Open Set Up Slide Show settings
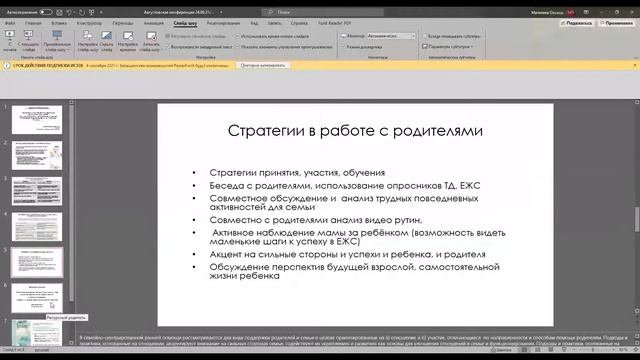The width and height of the screenshot is (640, 360). click(x=87, y=41)
